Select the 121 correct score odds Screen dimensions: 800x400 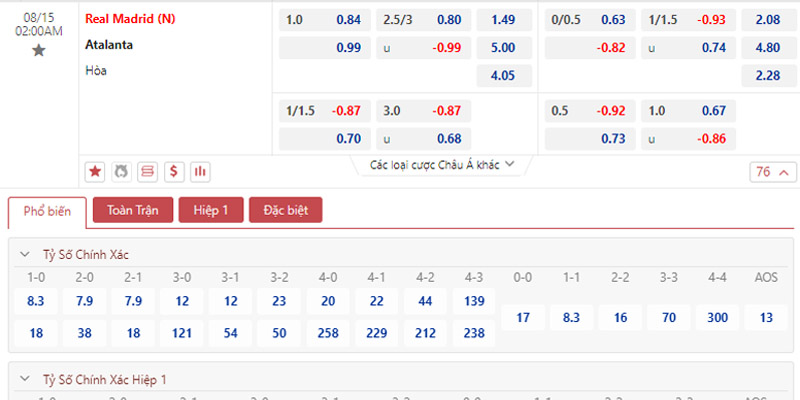[x=182, y=333]
